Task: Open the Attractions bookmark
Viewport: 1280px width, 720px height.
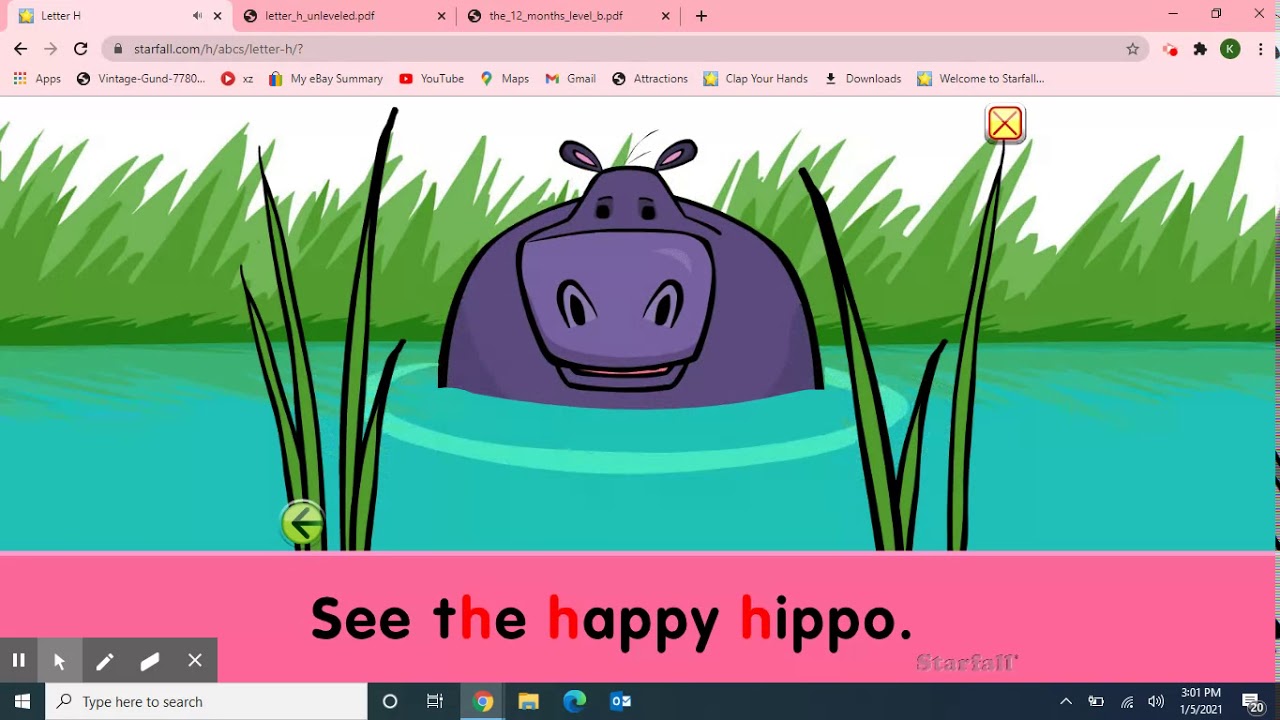Action: coord(650,79)
